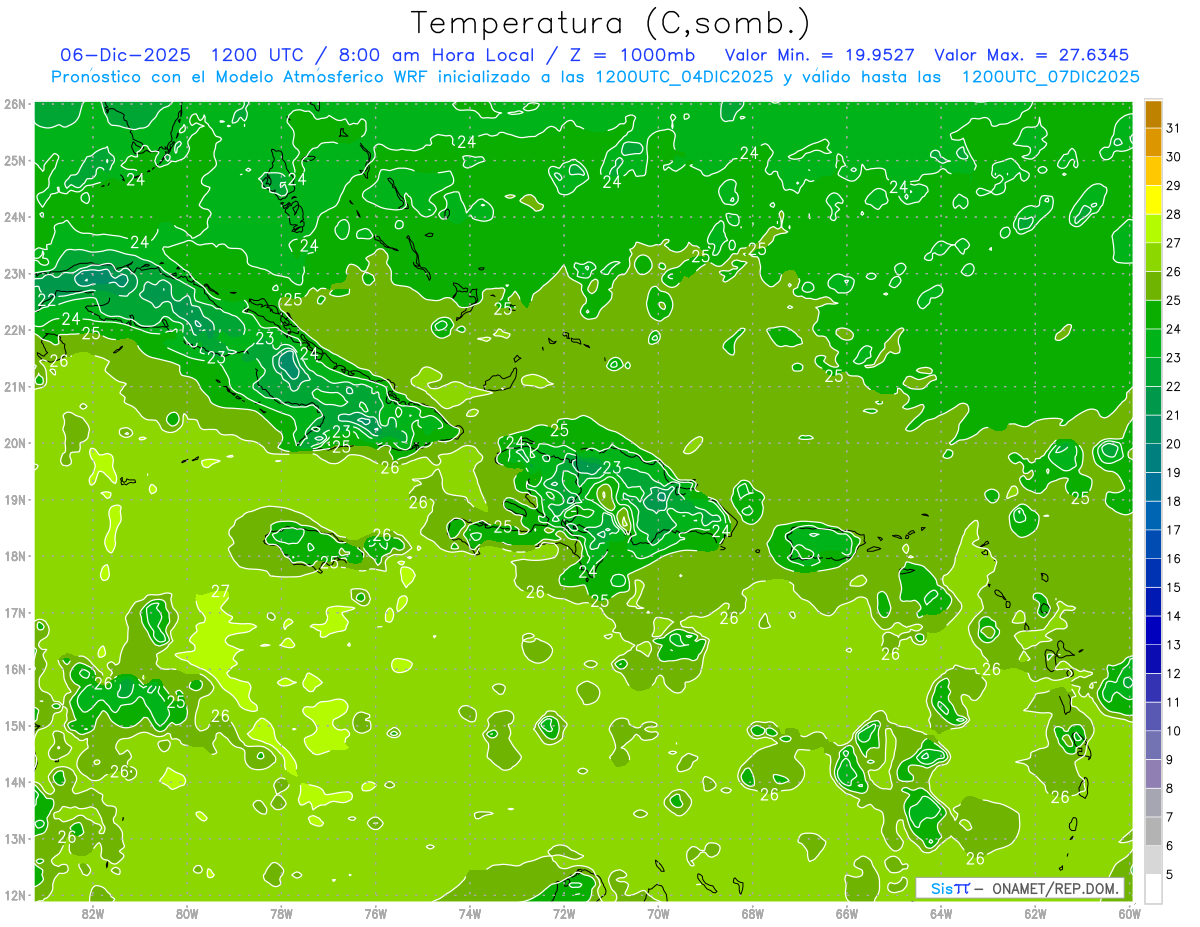Viewport: 1200px width, 927px height.
Task: Click the 60W longitude axis label
Action: click(x=1129, y=913)
